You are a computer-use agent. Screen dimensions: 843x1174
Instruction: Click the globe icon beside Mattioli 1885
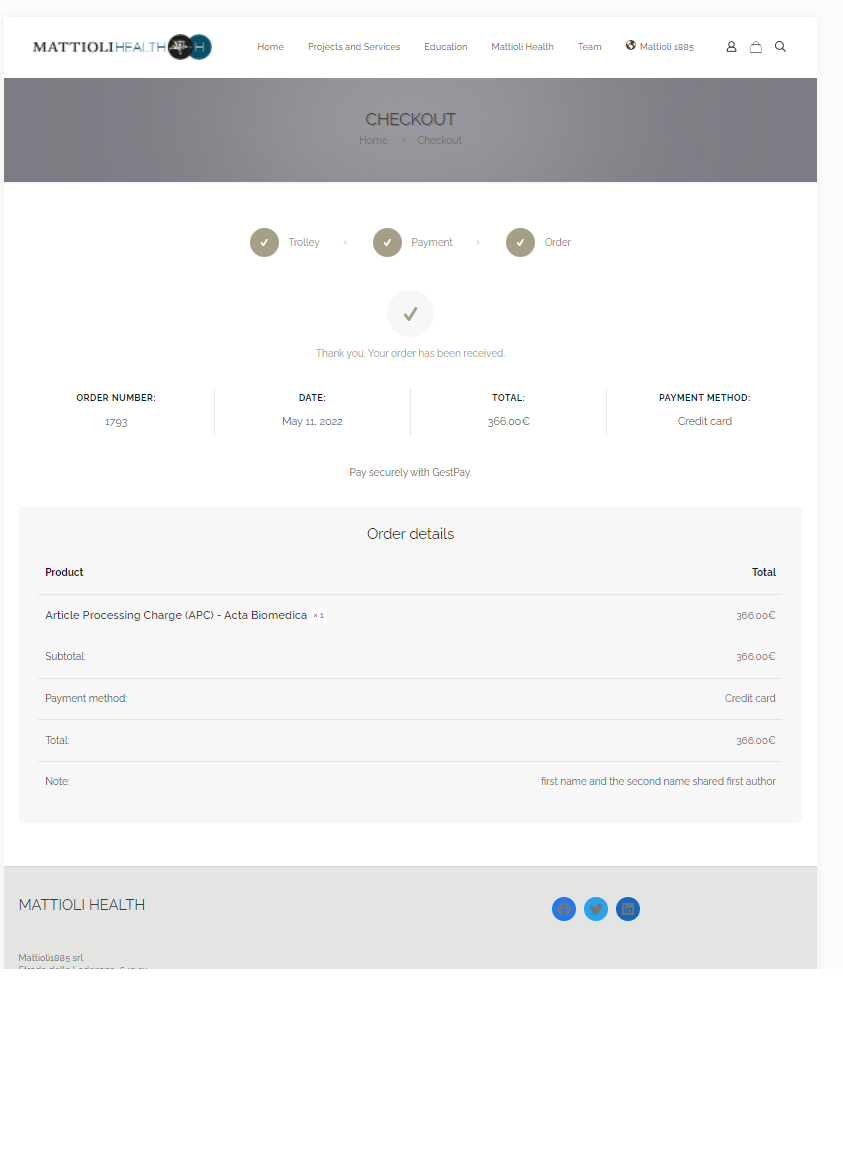[631, 45]
